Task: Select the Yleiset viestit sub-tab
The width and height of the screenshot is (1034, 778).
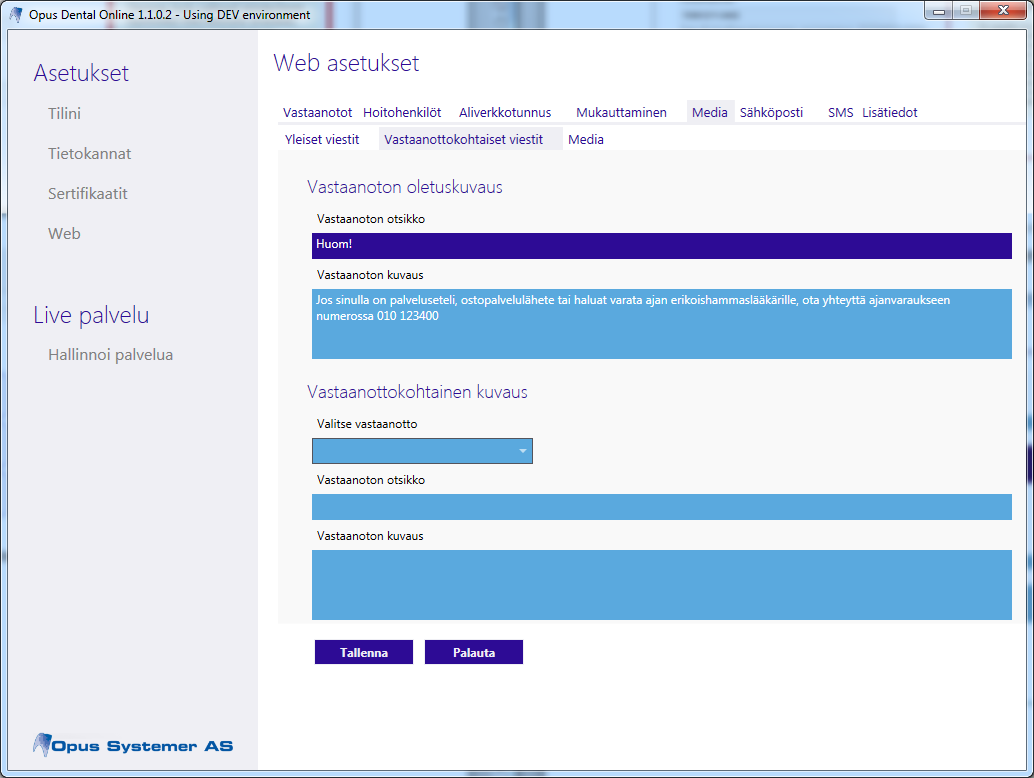Action: click(322, 140)
